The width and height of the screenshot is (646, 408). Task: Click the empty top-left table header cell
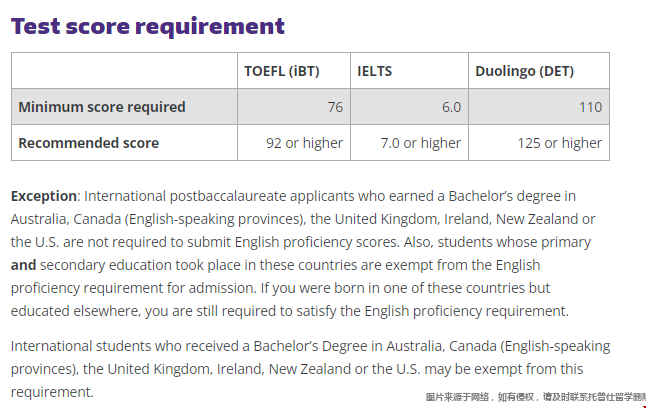[x=124, y=70]
